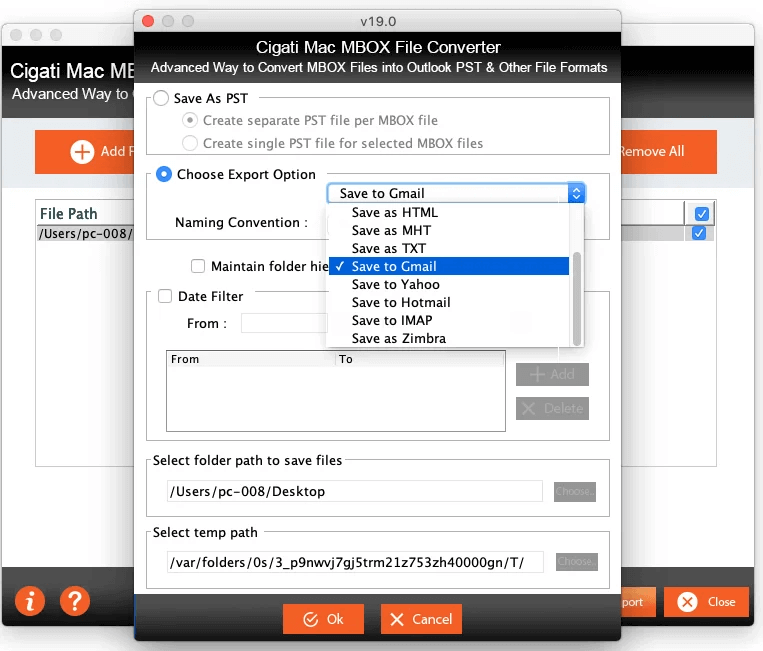
Task: Click the checkmark icon on Ok button
Action: pos(310,619)
